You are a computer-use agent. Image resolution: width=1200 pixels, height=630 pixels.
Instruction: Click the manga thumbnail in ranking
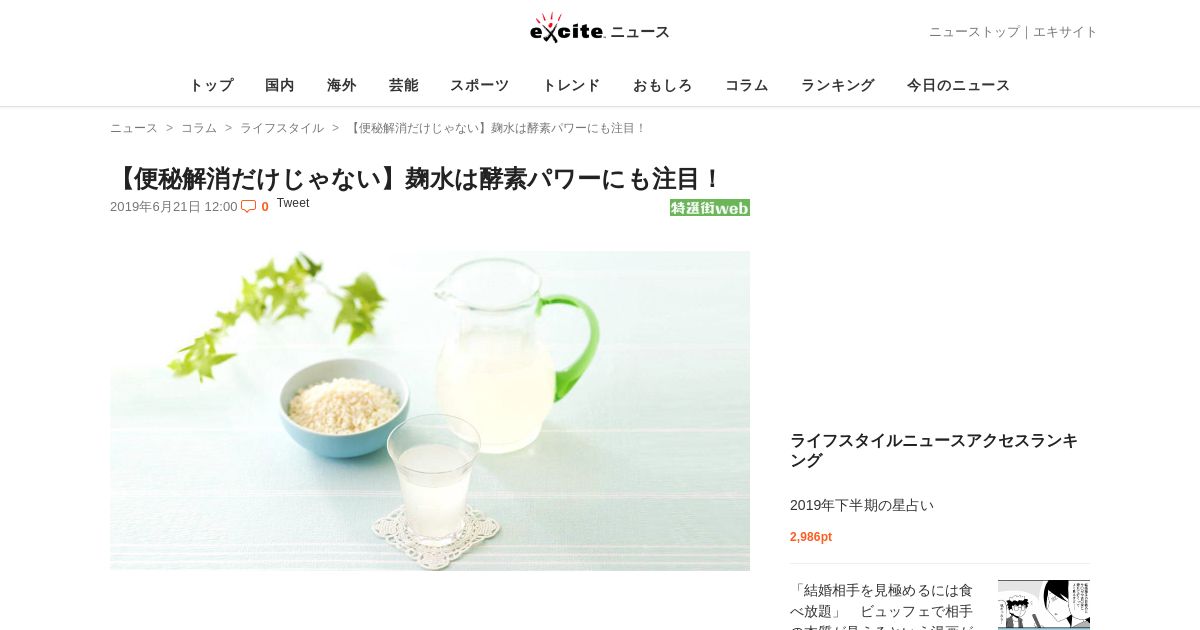click(1044, 604)
